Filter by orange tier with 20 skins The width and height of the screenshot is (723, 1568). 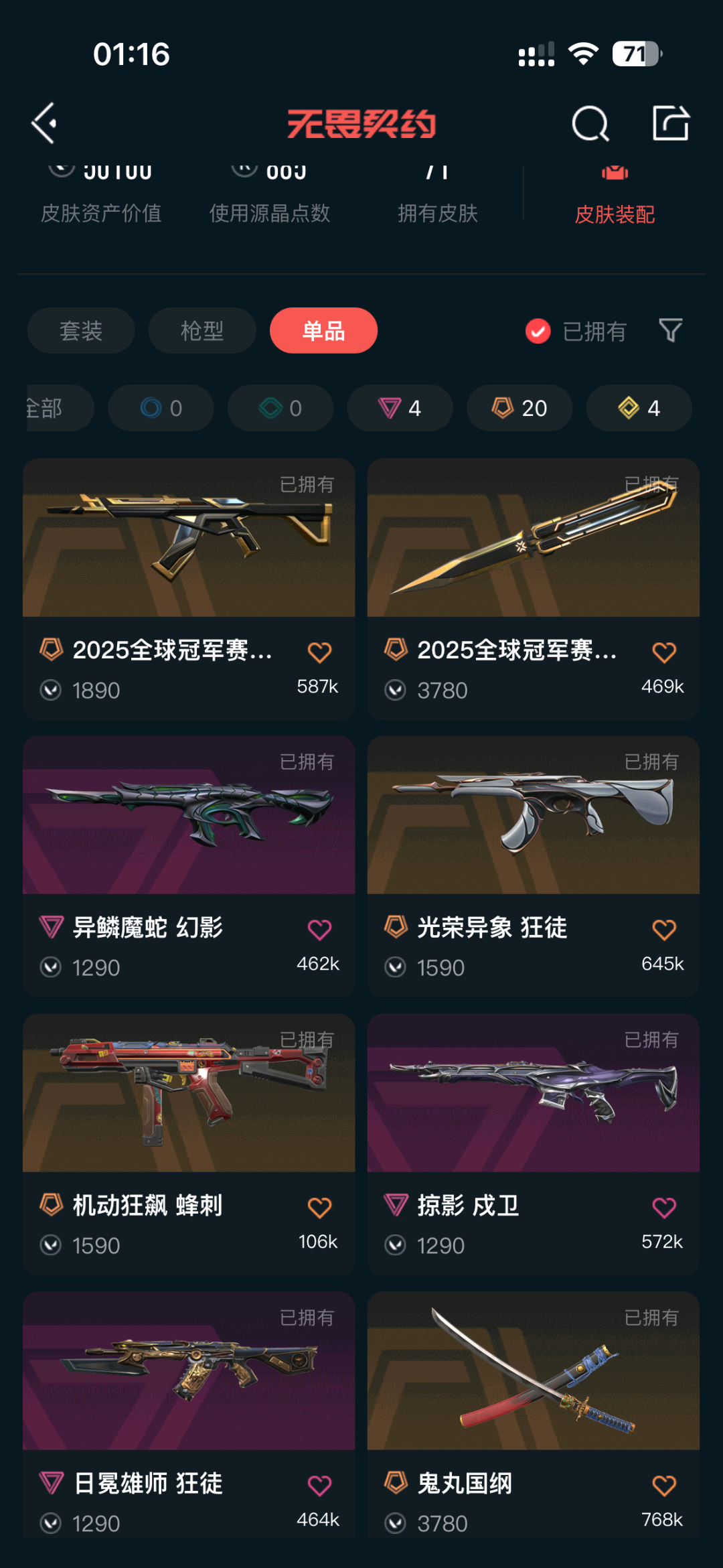519,408
